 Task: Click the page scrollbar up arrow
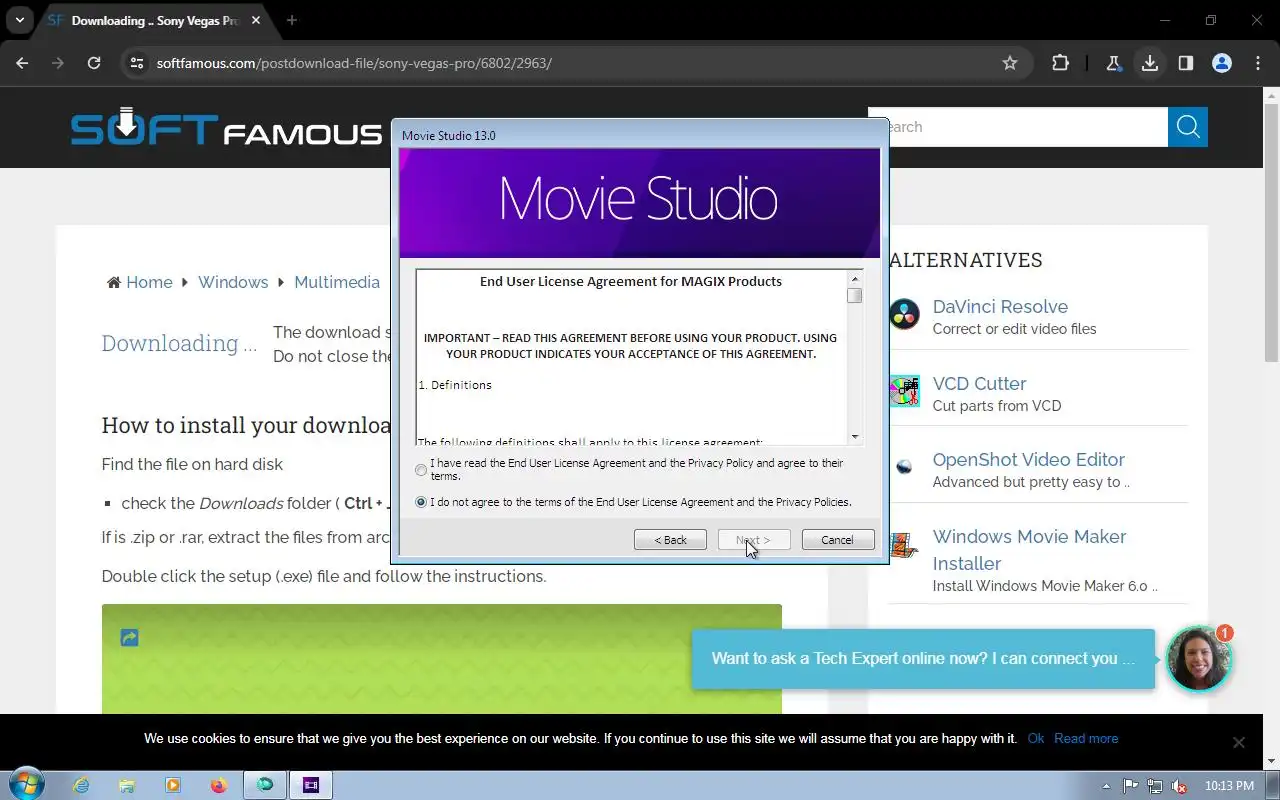point(1272,96)
